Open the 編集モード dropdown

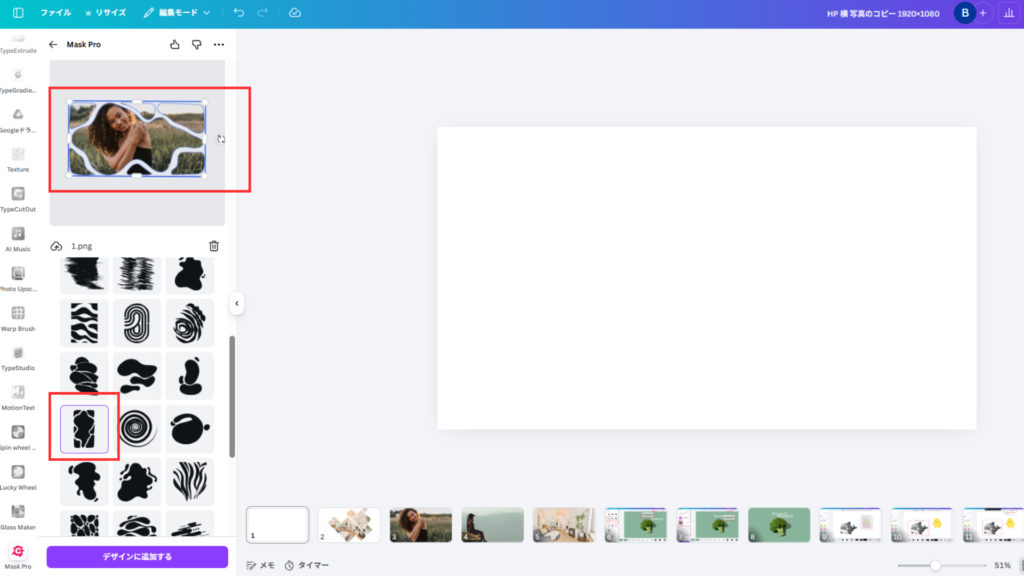pos(177,13)
